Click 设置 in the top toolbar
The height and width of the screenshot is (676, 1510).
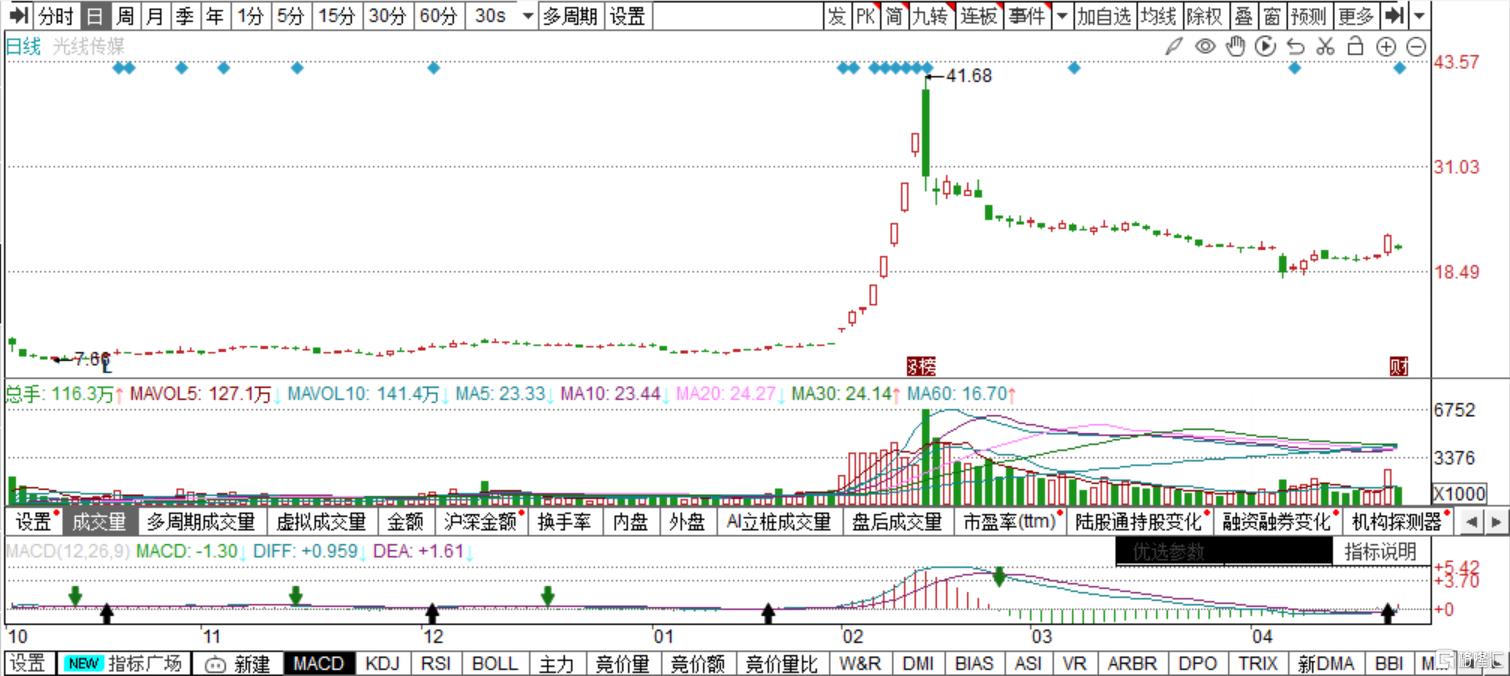(x=627, y=16)
